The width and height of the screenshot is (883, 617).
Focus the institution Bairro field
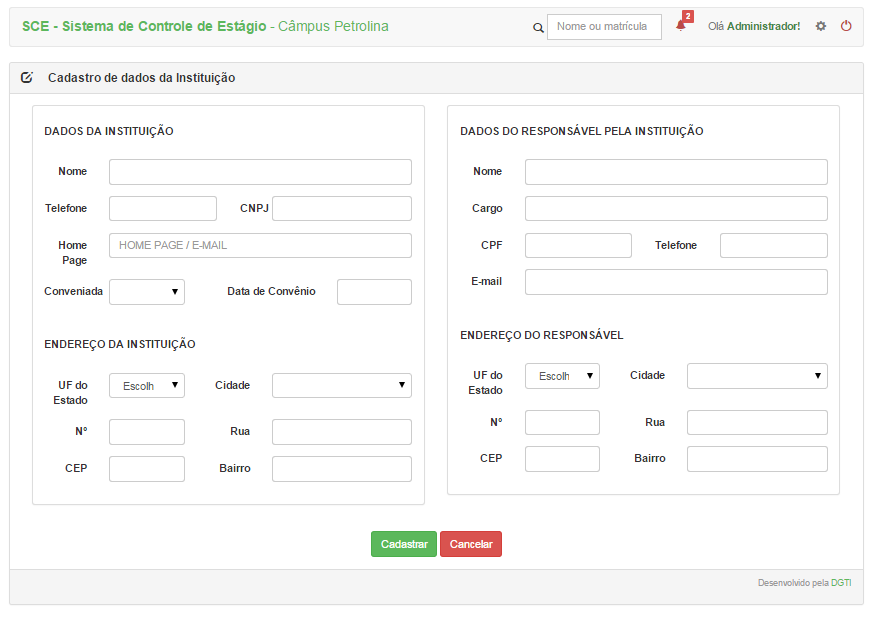pos(342,469)
